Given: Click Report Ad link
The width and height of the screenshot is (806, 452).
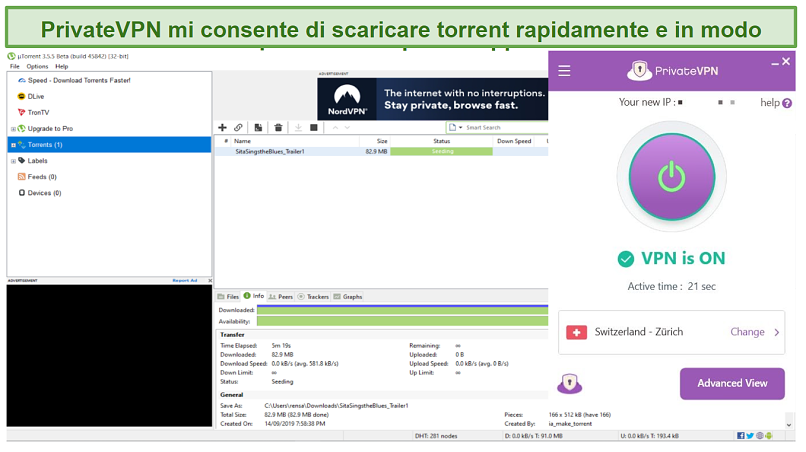Looking at the screenshot, I should (x=185, y=281).
